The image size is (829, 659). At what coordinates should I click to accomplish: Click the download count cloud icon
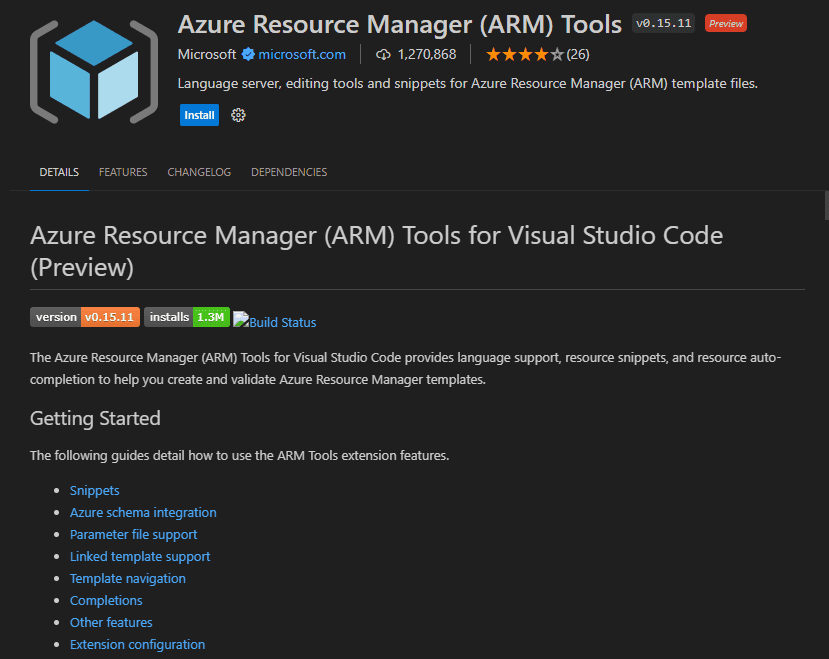[383, 54]
